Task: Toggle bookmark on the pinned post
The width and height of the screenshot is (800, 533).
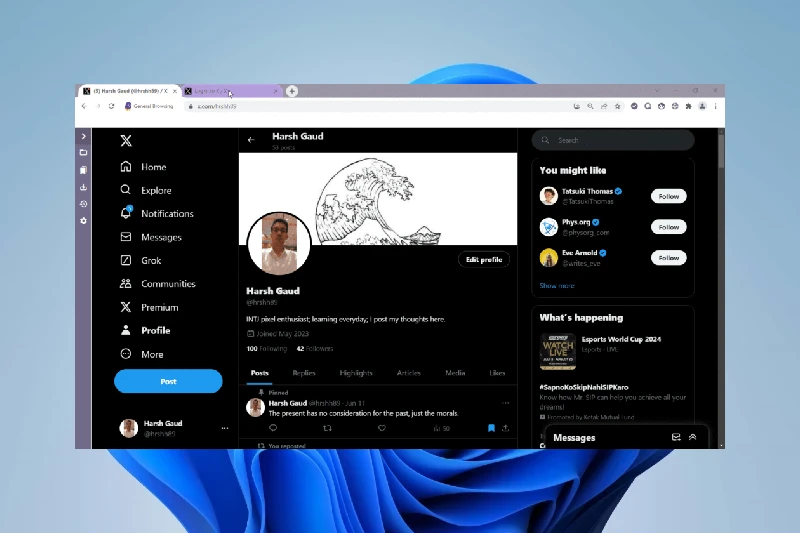Action: click(491, 428)
